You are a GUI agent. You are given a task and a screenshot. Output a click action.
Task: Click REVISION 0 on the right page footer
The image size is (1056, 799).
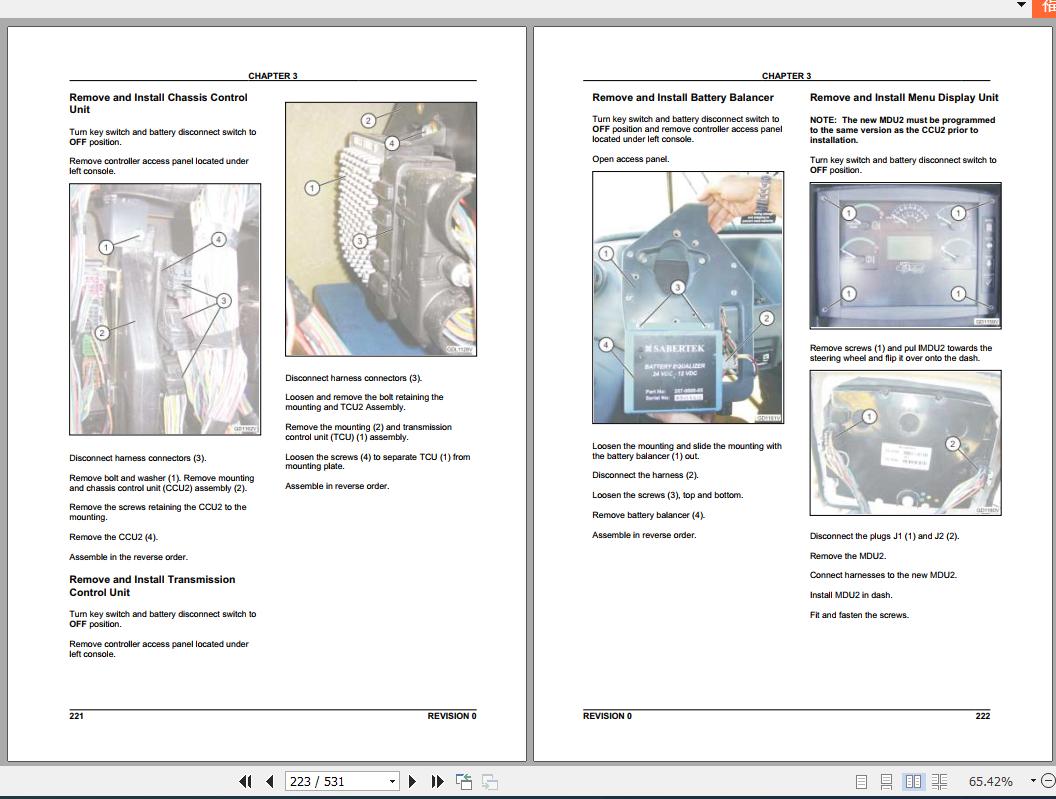(x=607, y=715)
